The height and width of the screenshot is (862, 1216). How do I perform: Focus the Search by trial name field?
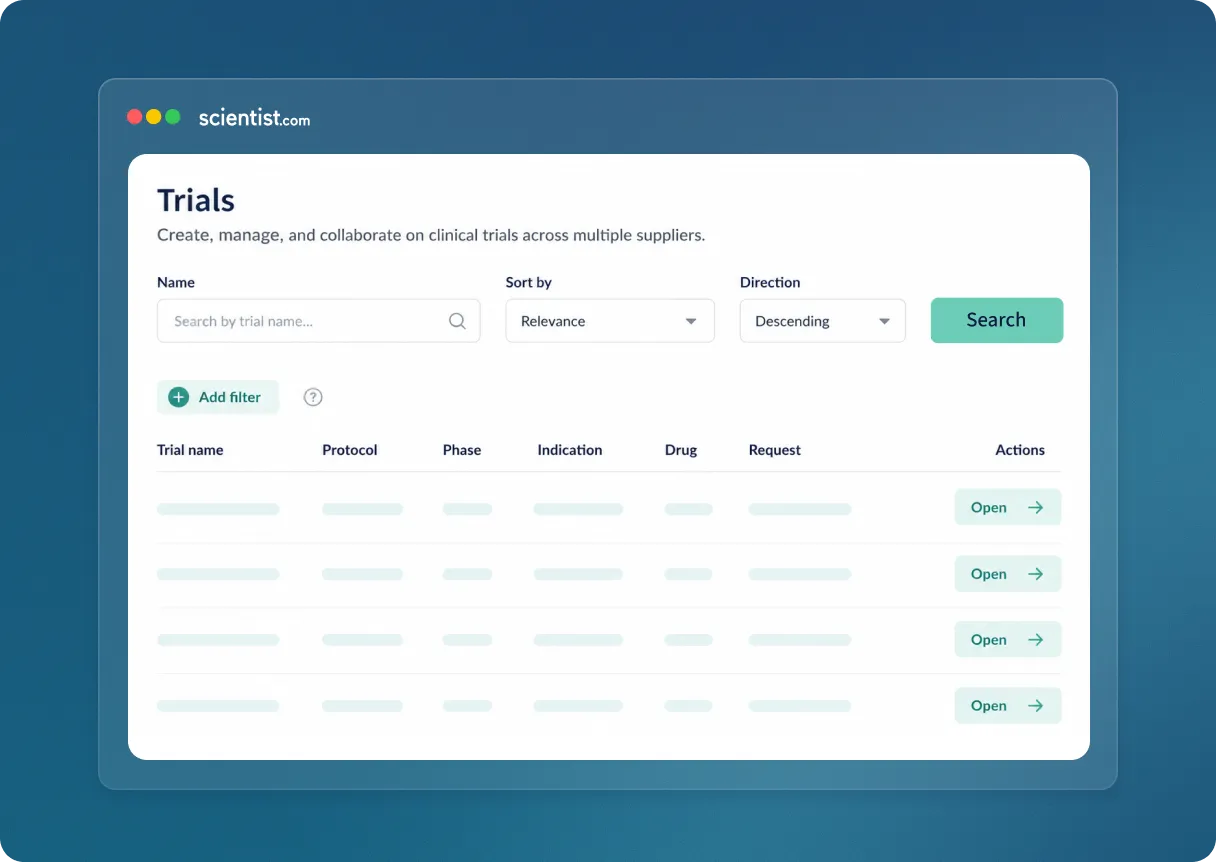click(x=318, y=321)
